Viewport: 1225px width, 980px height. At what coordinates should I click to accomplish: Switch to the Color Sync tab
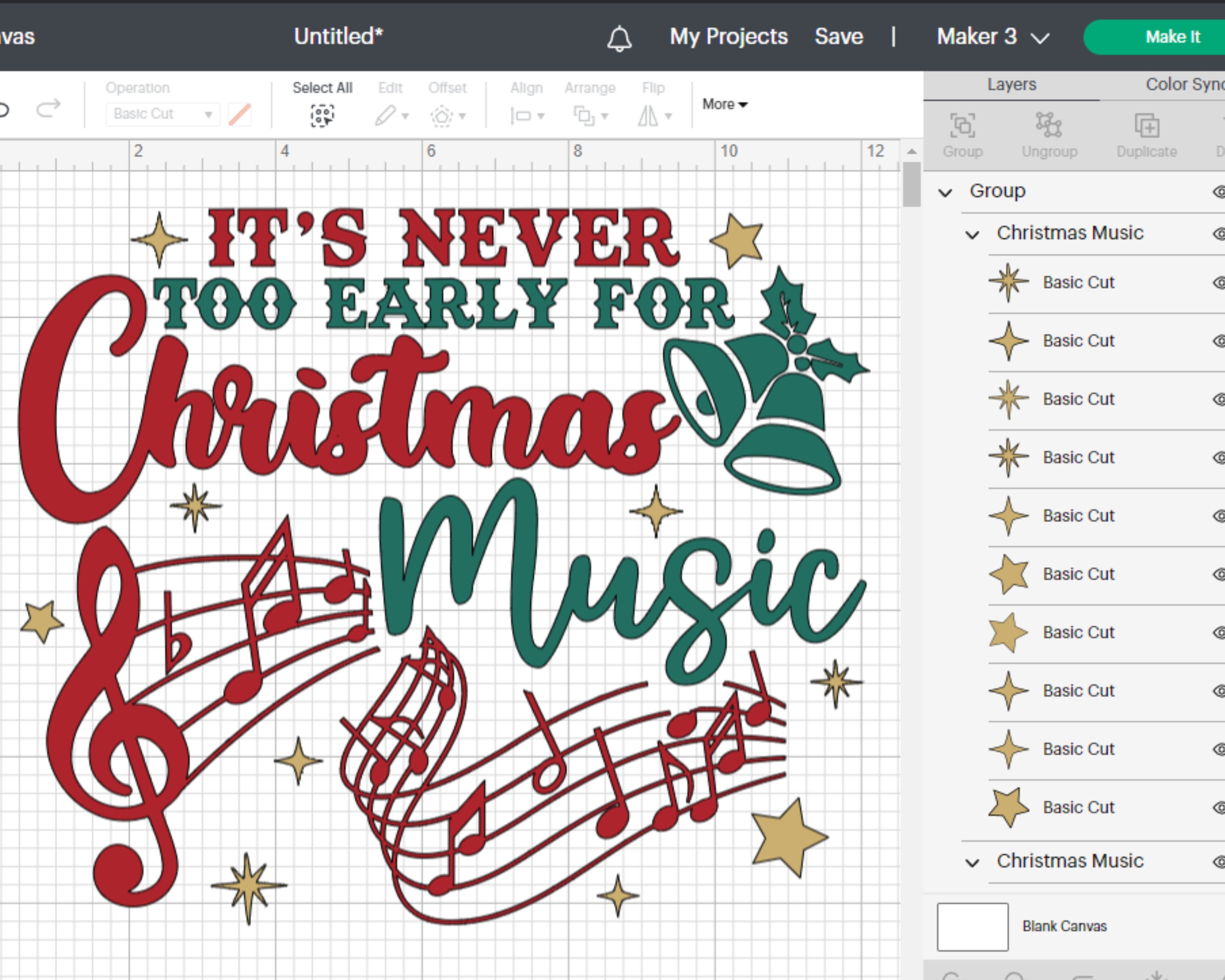(1185, 85)
